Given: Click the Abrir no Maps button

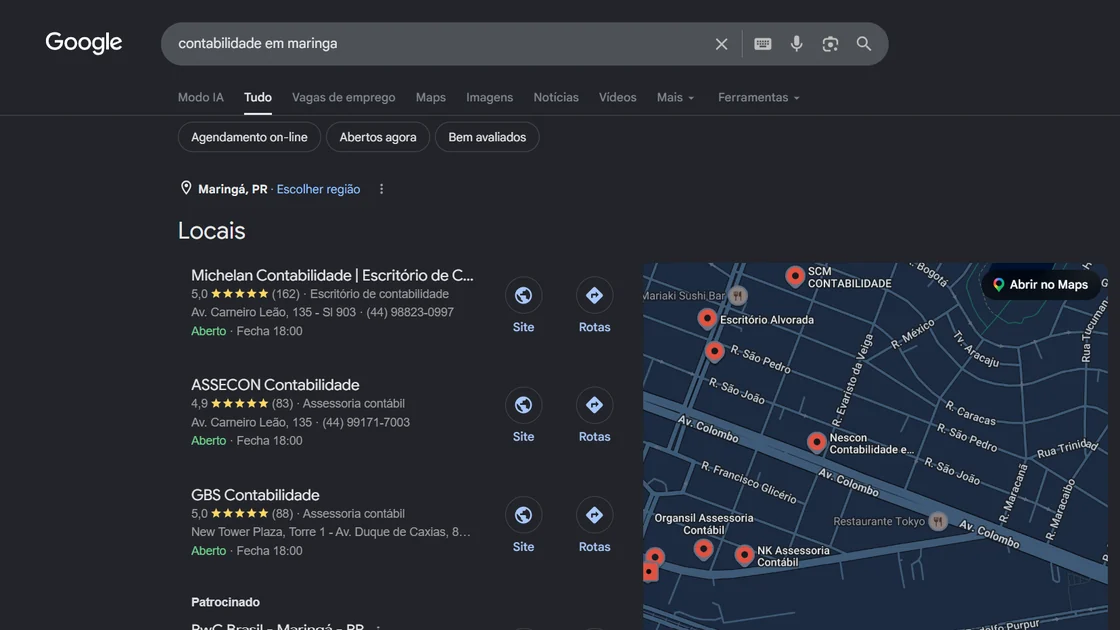Looking at the screenshot, I should 1040,284.
